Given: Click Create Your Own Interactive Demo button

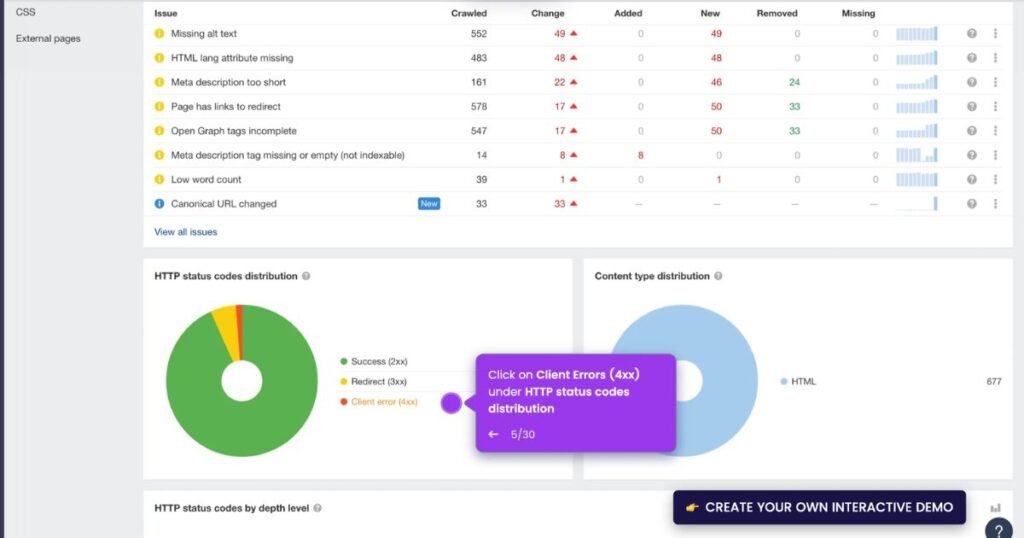Looking at the screenshot, I should coord(819,507).
